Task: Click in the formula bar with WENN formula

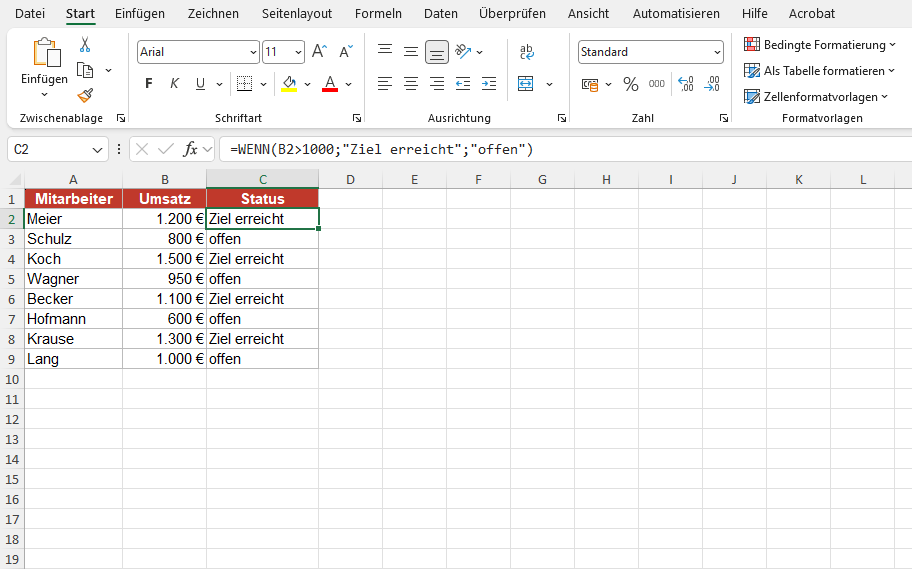Action: (565, 150)
